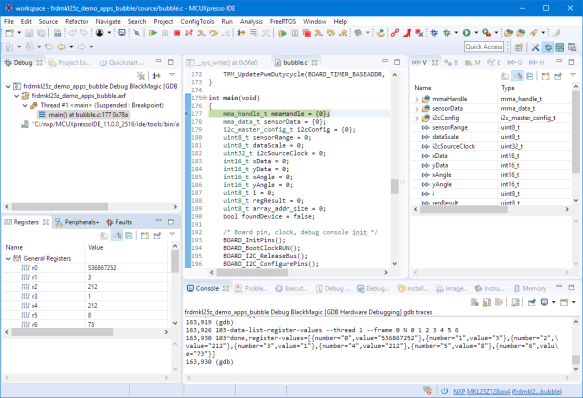Image resolution: width=583 pixels, height=398 pixels.
Task: Click the blue bug Debug toolbar icon
Action: (x=434, y=33)
